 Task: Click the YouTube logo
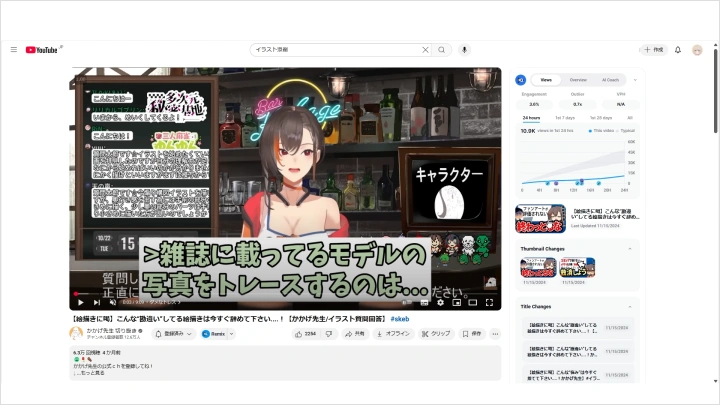click(x=42, y=49)
